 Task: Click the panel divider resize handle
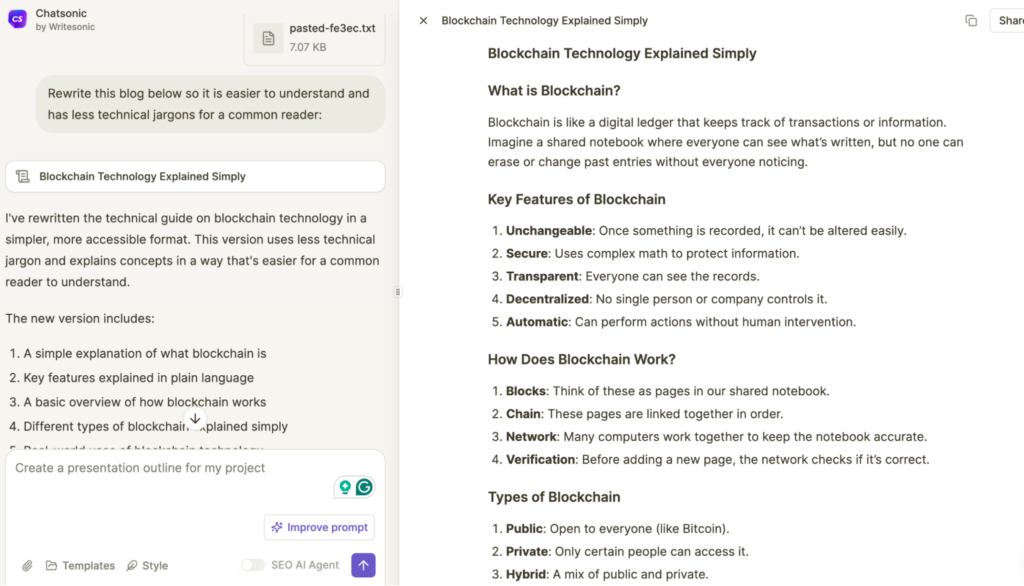click(398, 292)
